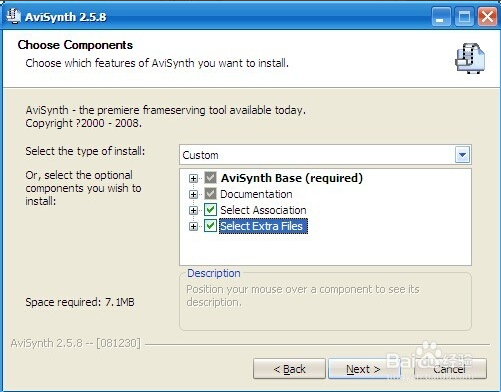Expand the Select Extra Files node
The height and width of the screenshot is (392, 501).
193,226
